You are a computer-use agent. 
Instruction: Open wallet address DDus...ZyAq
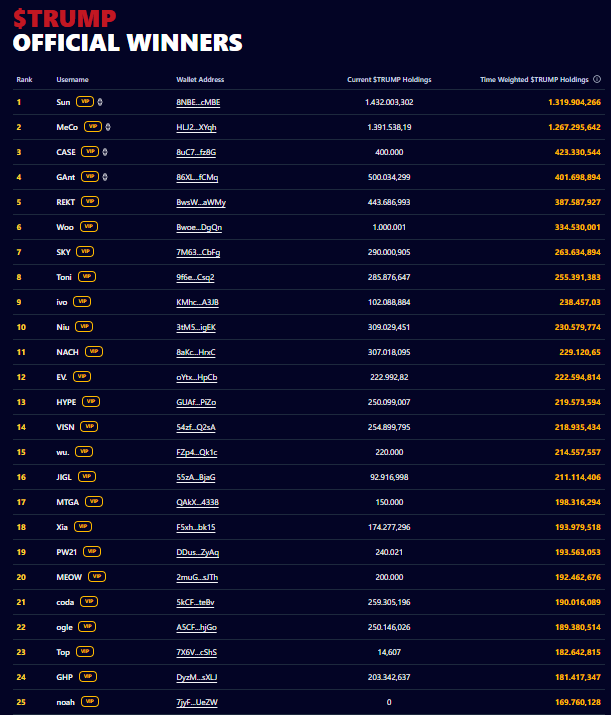(197, 552)
